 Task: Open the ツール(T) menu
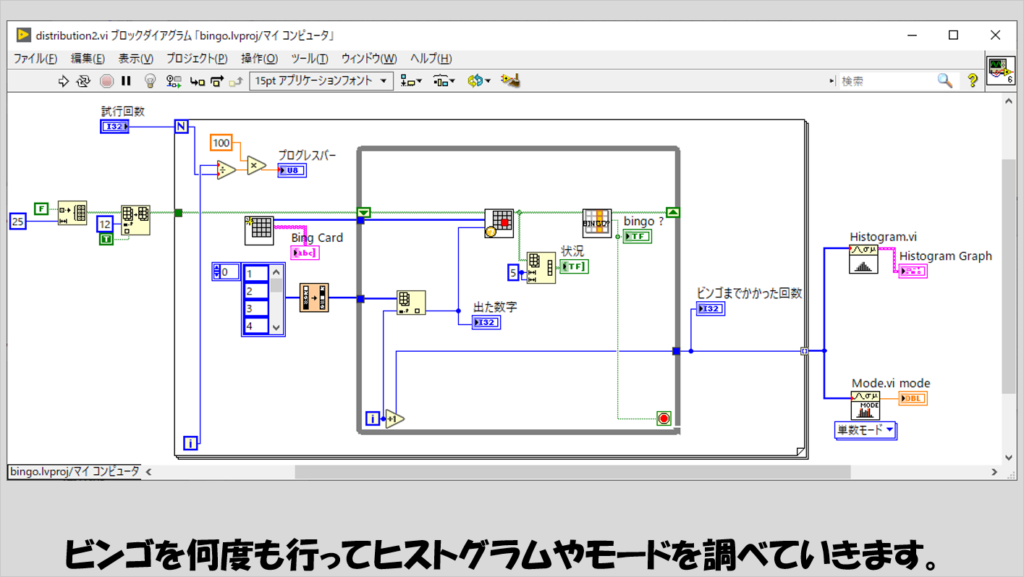tap(308, 59)
